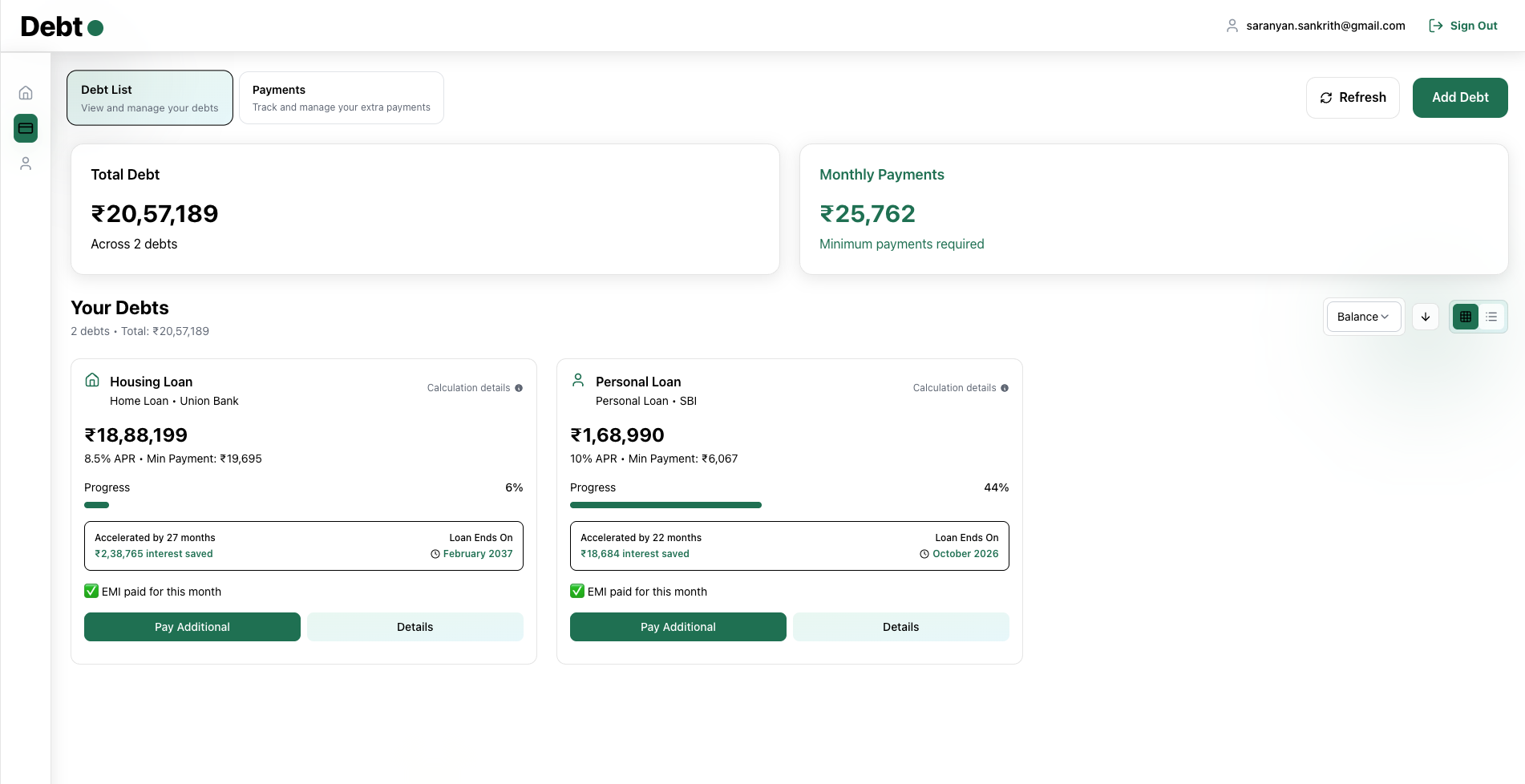
Task: Click the Sign Out link
Action: click(1463, 26)
